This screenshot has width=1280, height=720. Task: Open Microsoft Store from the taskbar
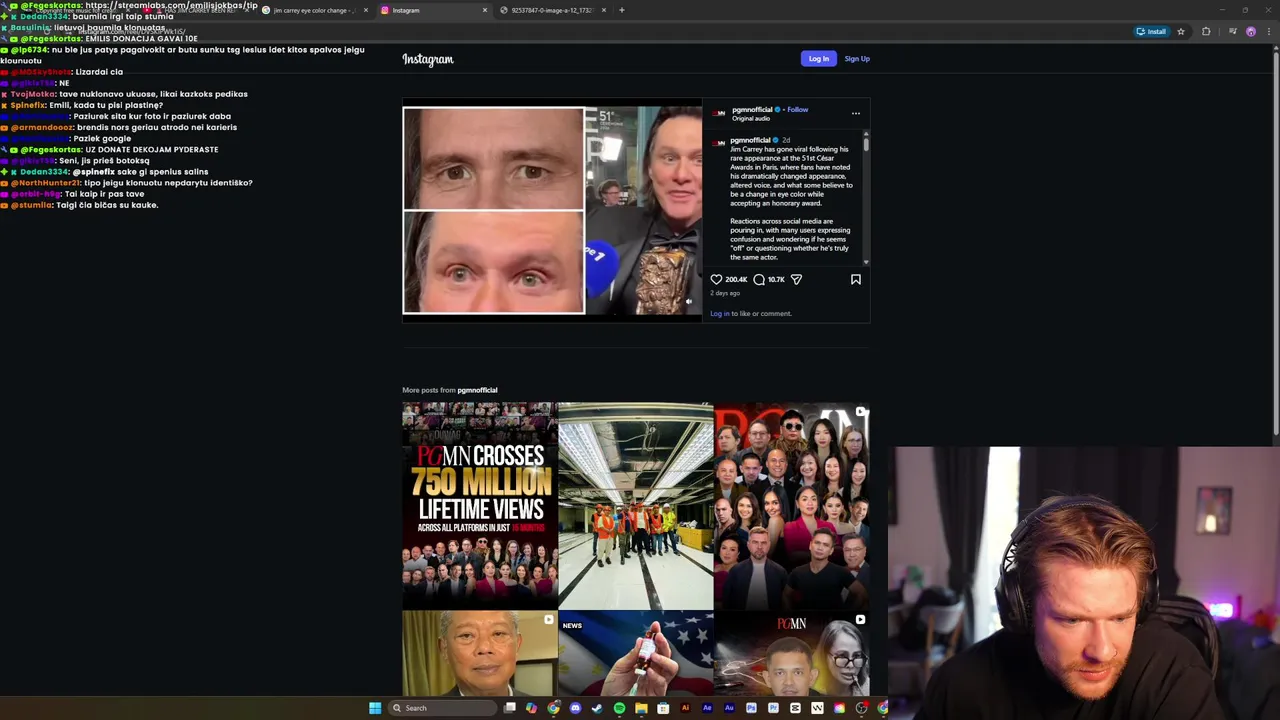pyautogui.click(x=663, y=708)
